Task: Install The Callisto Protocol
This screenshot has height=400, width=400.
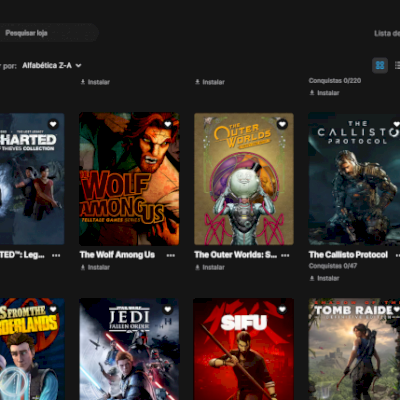Action: coord(325,278)
